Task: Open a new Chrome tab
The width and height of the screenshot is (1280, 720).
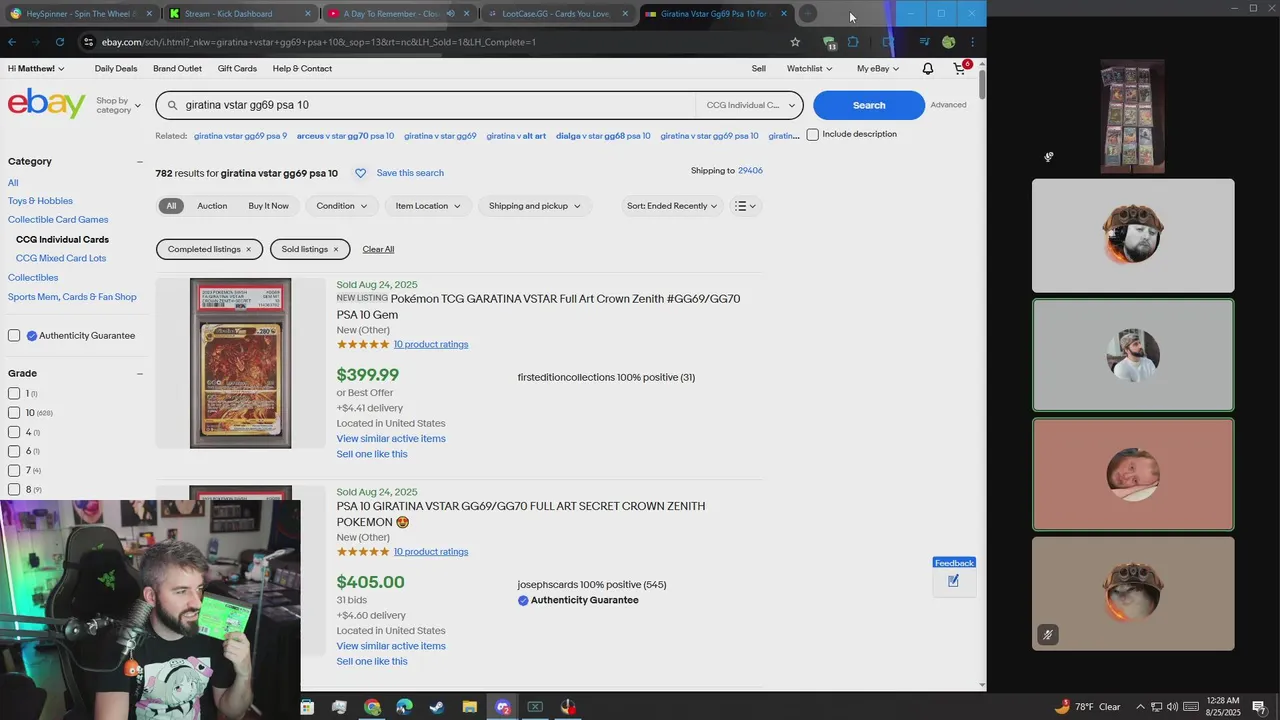Action: [808, 14]
